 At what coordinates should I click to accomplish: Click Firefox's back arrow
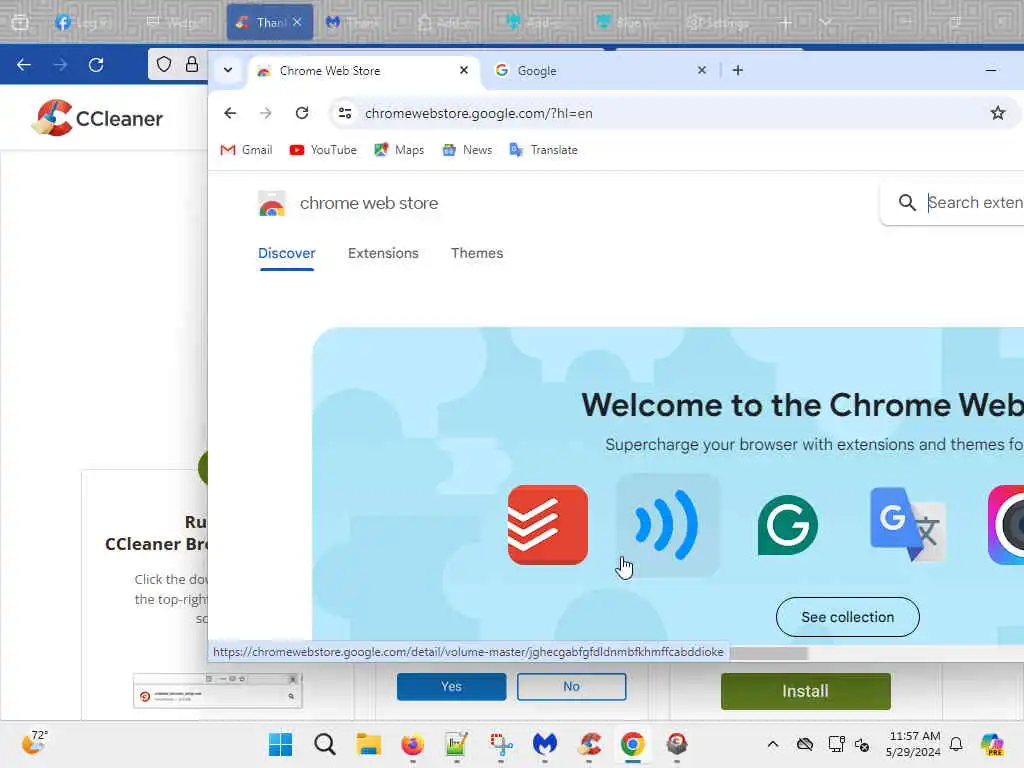pyautogui.click(x=24, y=65)
